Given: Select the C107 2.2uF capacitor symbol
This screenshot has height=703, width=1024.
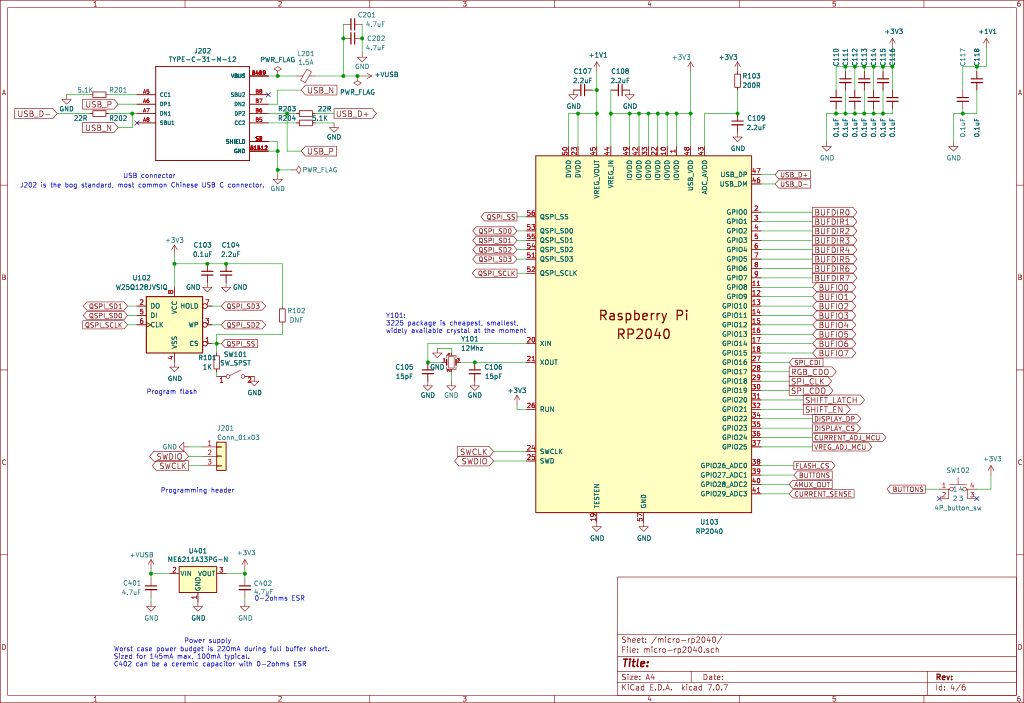Looking at the screenshot, I should 583,92.
